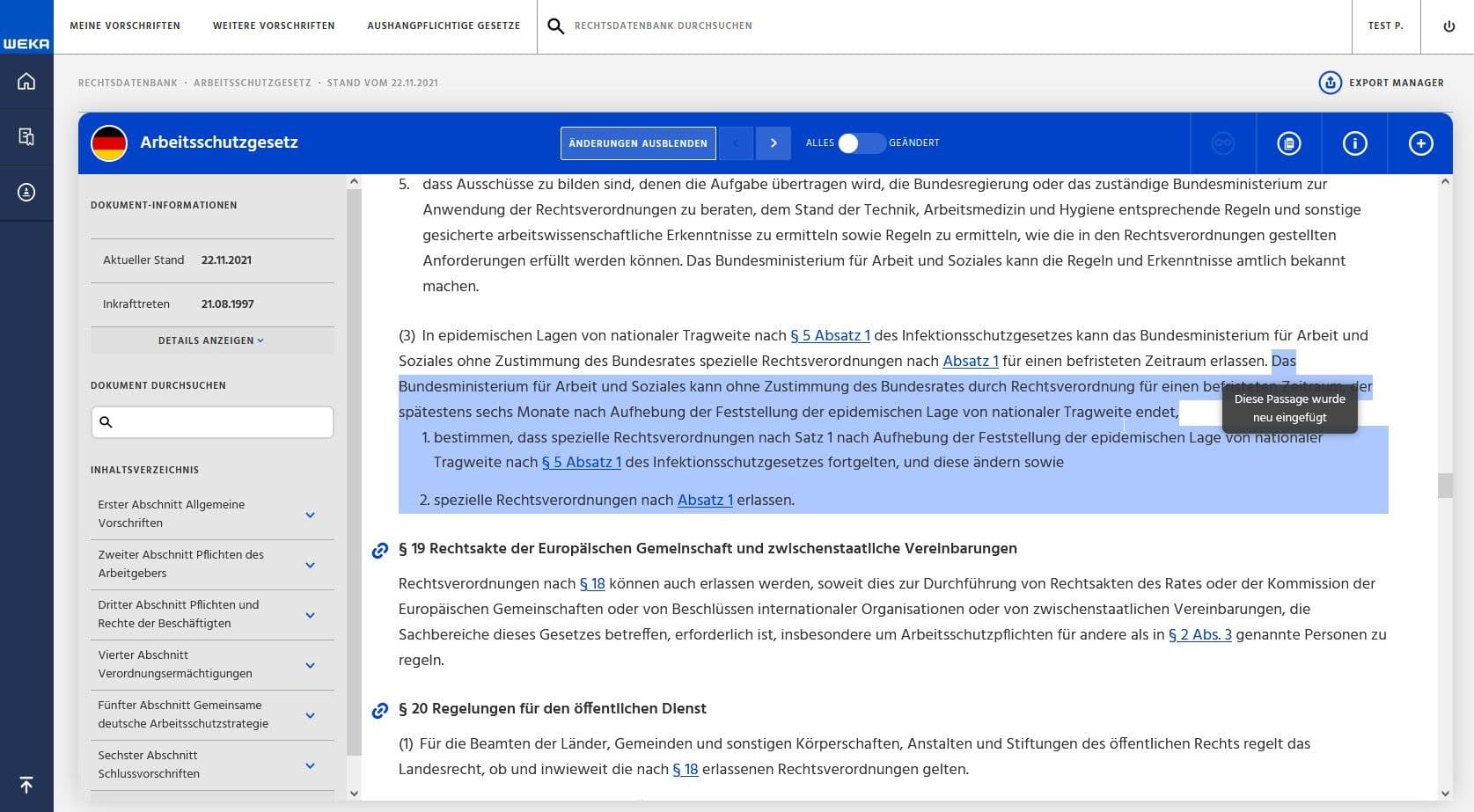Screen dimensions: 1474x812
Task: Expand Vierter Abschnitt Verordnungsermächtigungen
Action: [310, 664]
